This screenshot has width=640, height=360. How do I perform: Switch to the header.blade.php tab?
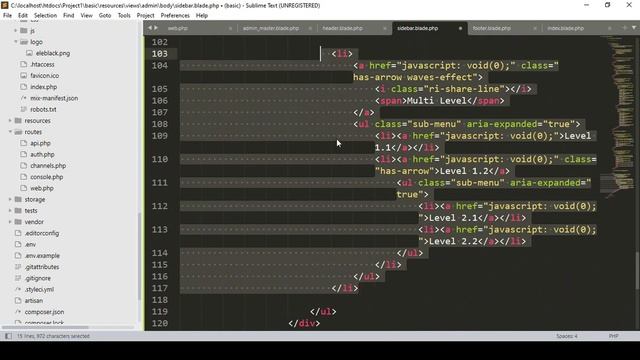[342, 28]
